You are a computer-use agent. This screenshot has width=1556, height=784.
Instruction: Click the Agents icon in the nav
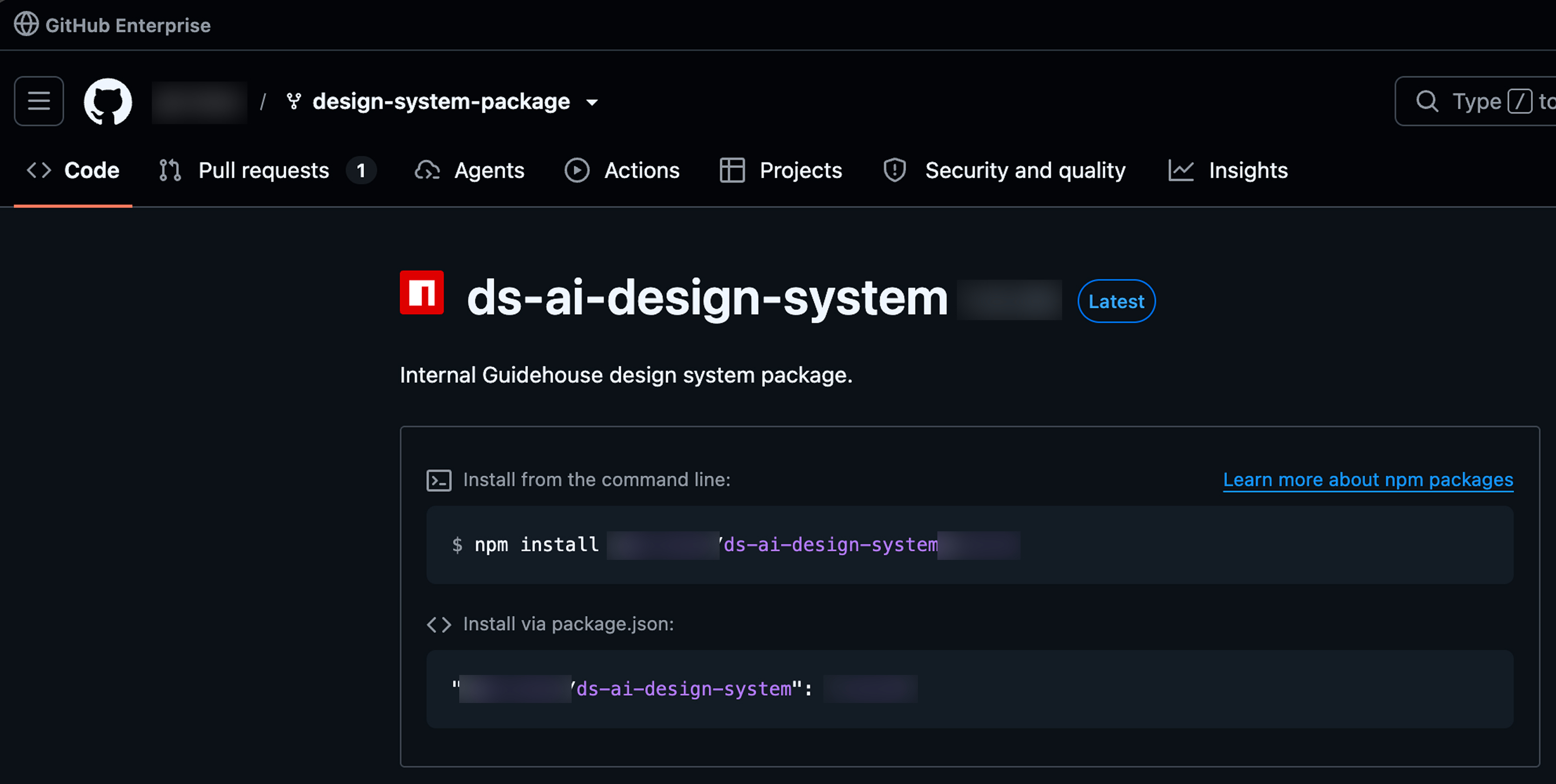tap(427, 170)
